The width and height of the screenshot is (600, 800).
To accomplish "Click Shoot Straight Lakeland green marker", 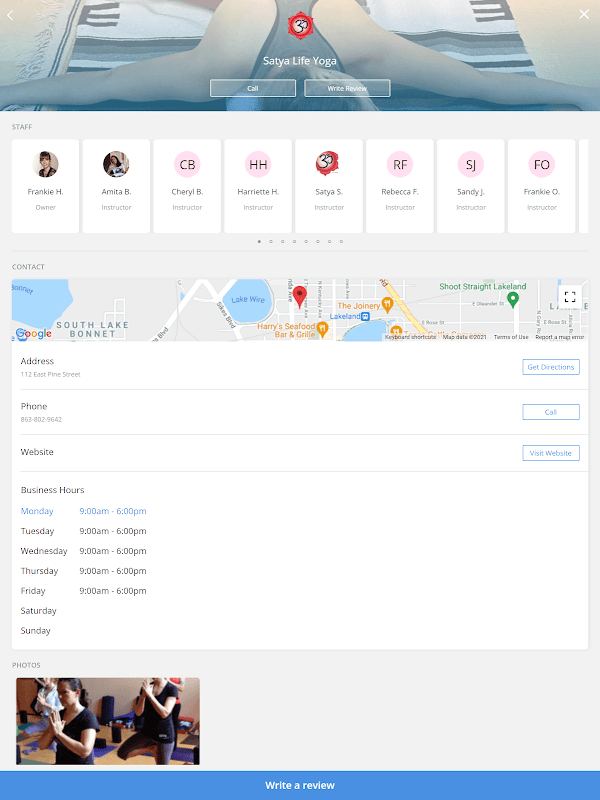I will [513, 299].
